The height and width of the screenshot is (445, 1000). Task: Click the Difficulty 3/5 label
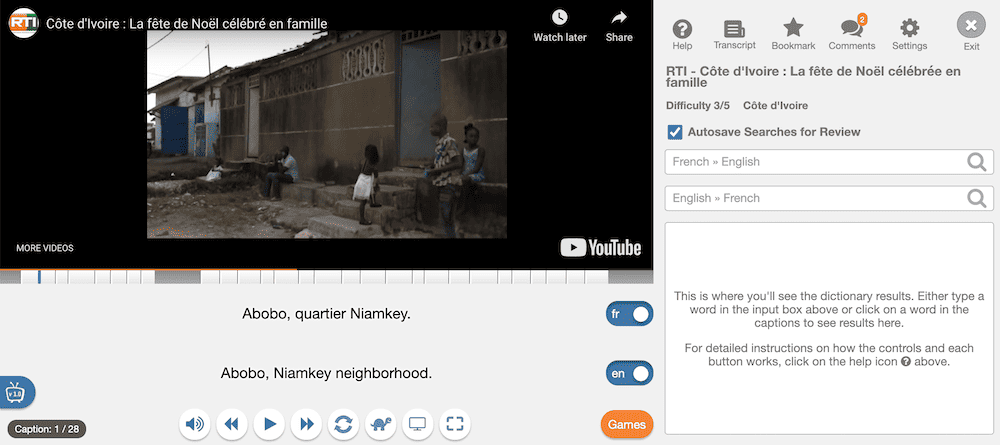point(698,106)
